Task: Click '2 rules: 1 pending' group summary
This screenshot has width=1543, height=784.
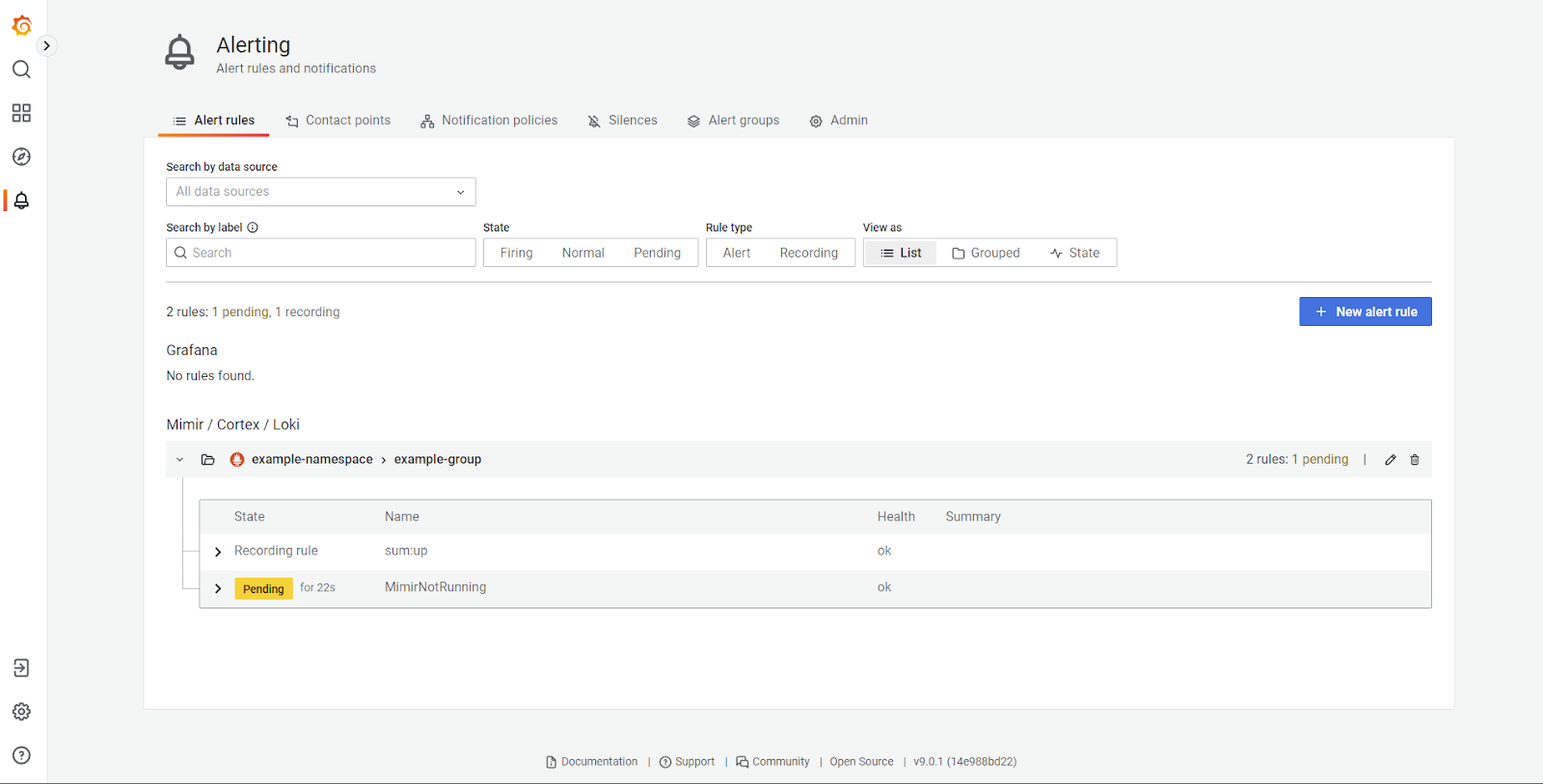Action: click(1297, 459)
